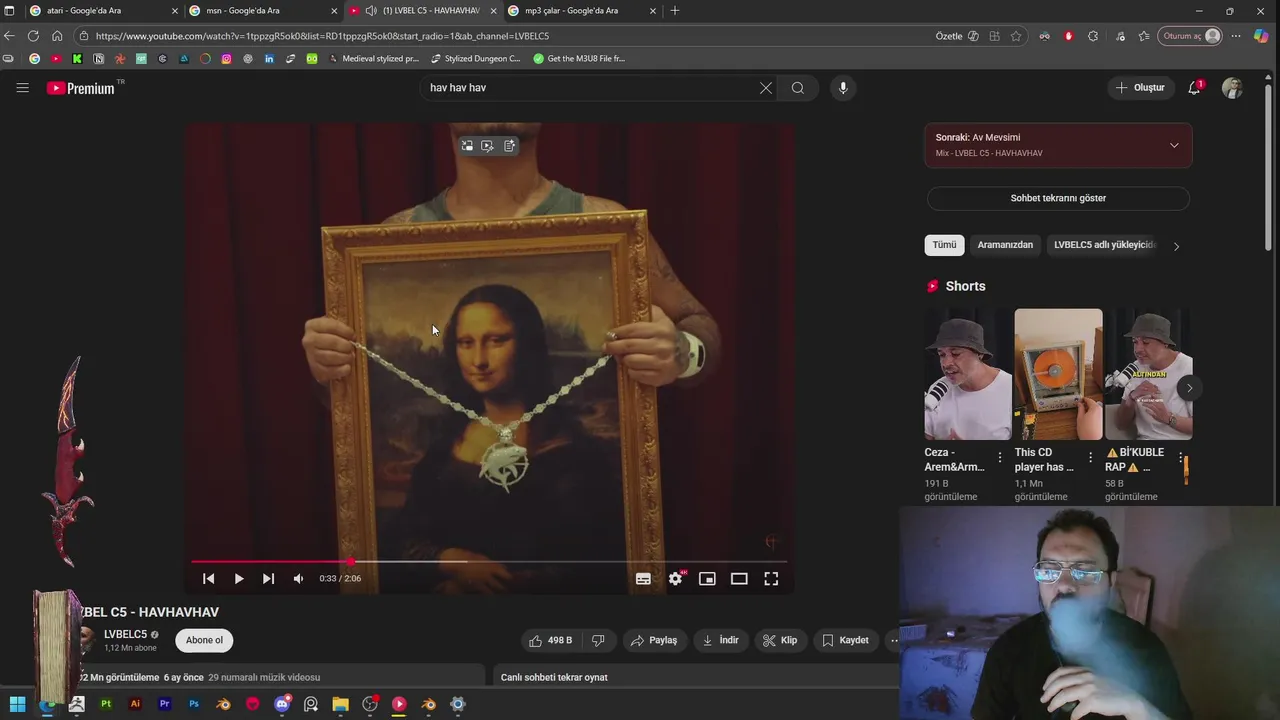Open LVBELC5 channel name link
The image size is (1280, 720).
click(125, 634)
